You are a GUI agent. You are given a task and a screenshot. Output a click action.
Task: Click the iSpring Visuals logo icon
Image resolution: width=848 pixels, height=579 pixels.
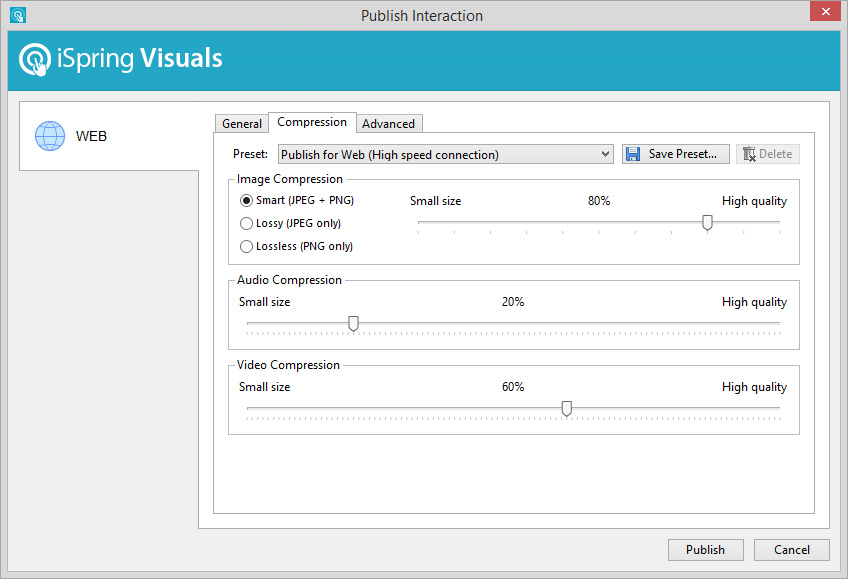[x=35, y=59]
